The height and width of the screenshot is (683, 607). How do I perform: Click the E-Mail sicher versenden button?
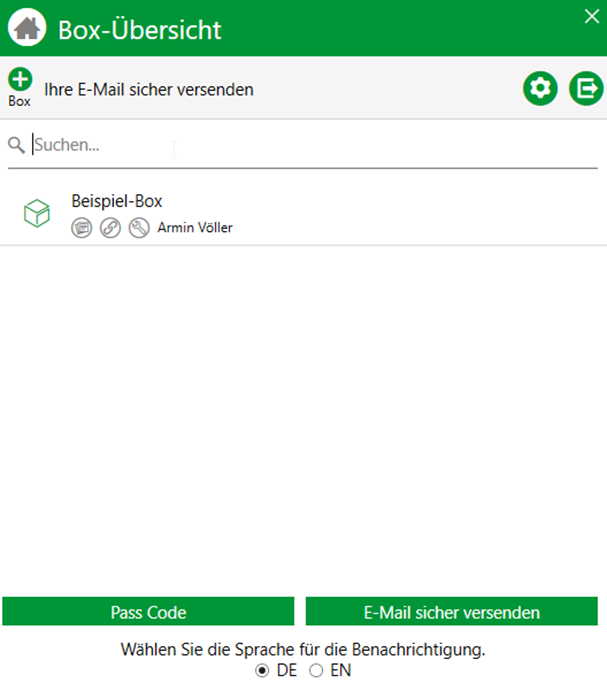452,611
